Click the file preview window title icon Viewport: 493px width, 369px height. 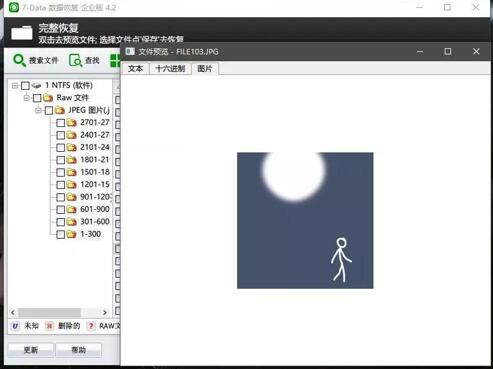pyautogui.click(x=130, y=51)
